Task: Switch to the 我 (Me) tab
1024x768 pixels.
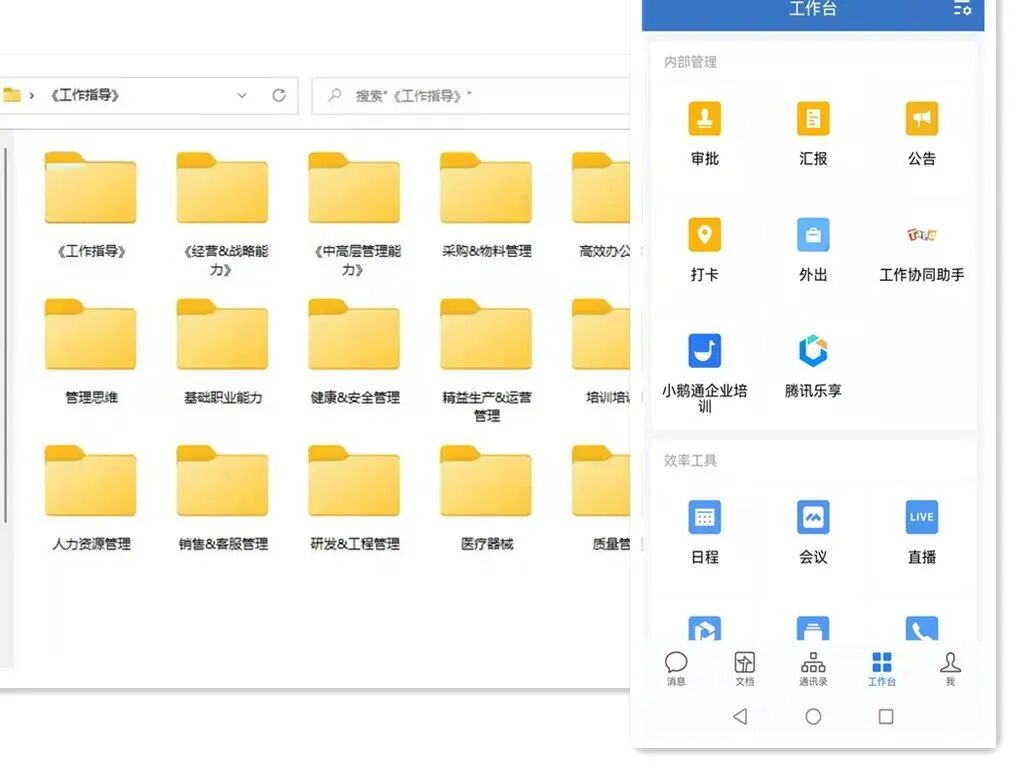Action: [x=950, y=667]
